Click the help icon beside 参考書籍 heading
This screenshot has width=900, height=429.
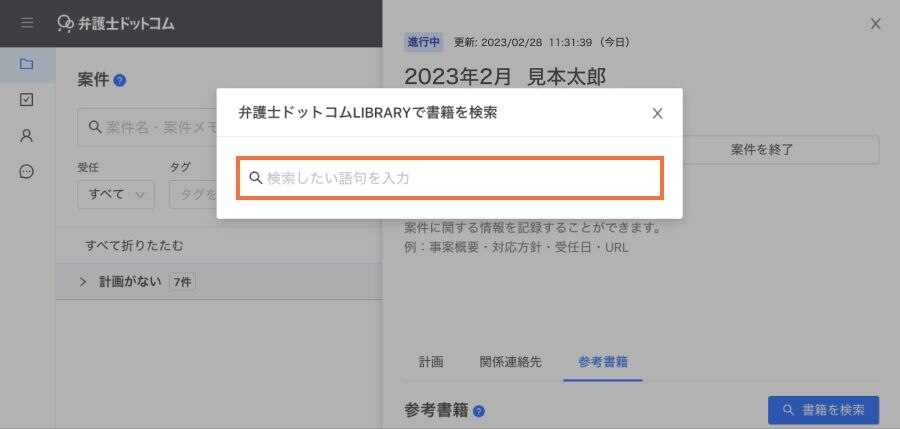coord(479,411)
